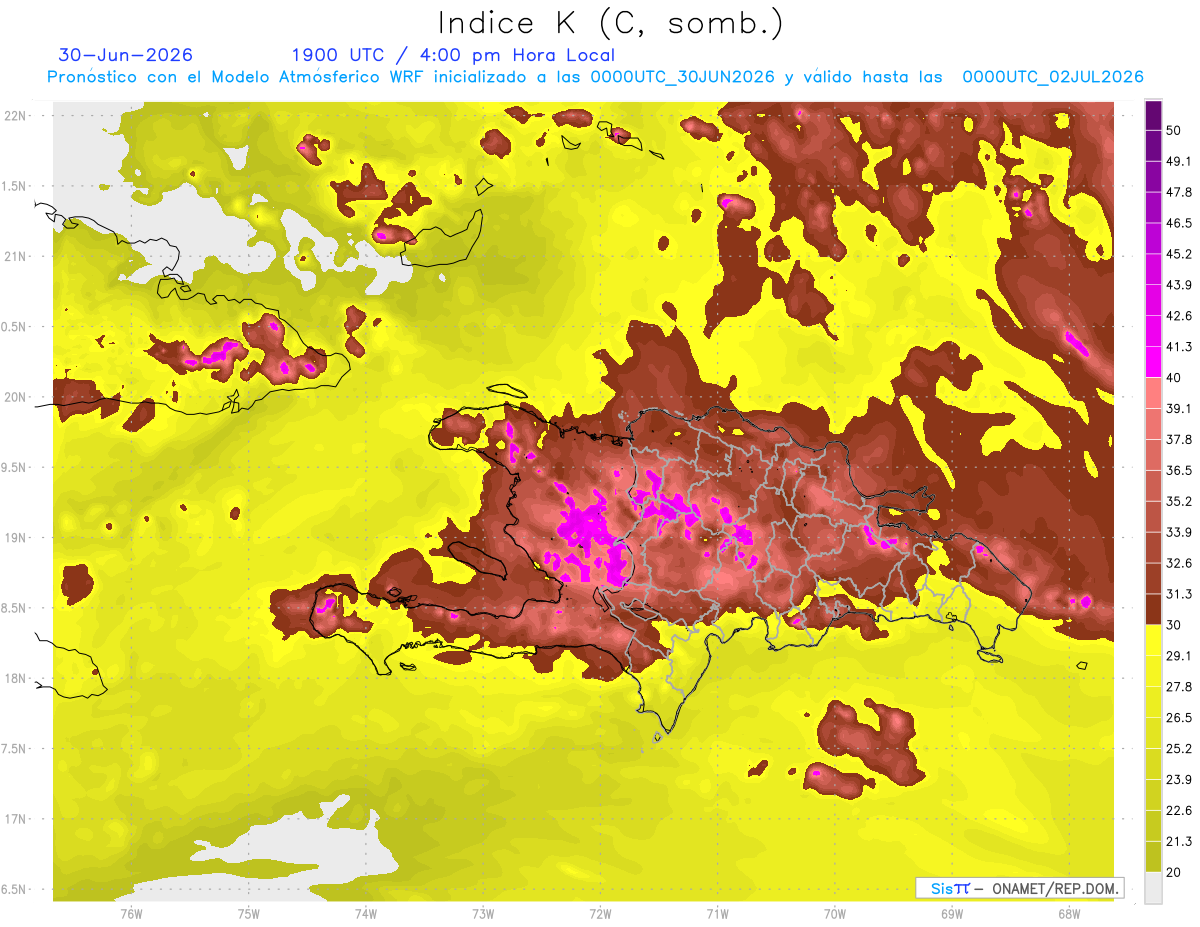Click the '40' colorbar label

tap(1175, 378)
